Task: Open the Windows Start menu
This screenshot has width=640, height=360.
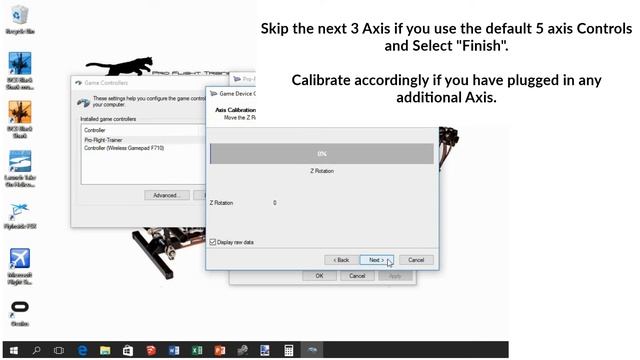Action: point(13,350)
